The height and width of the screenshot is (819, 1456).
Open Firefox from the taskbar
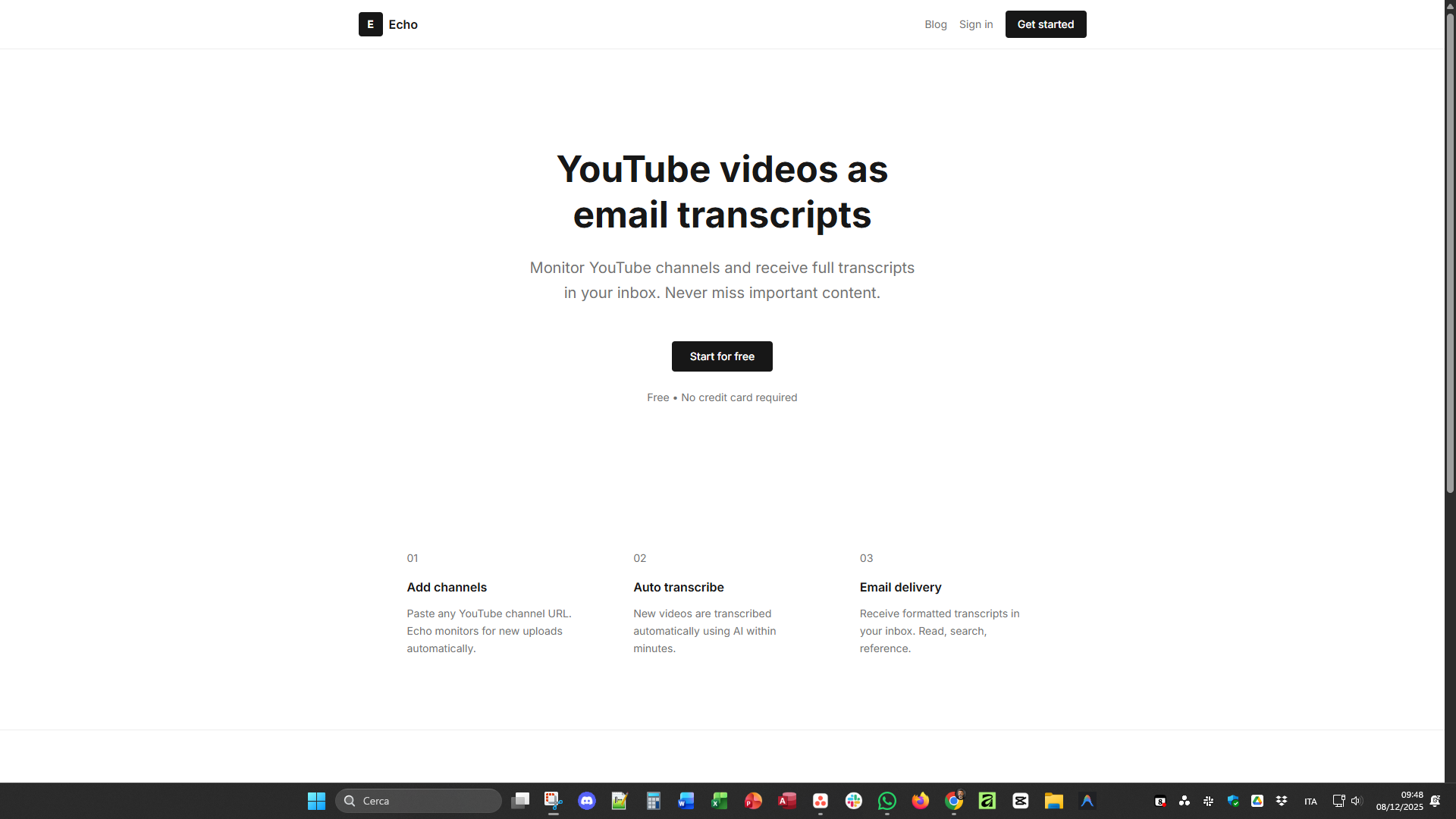pos(920,801)
